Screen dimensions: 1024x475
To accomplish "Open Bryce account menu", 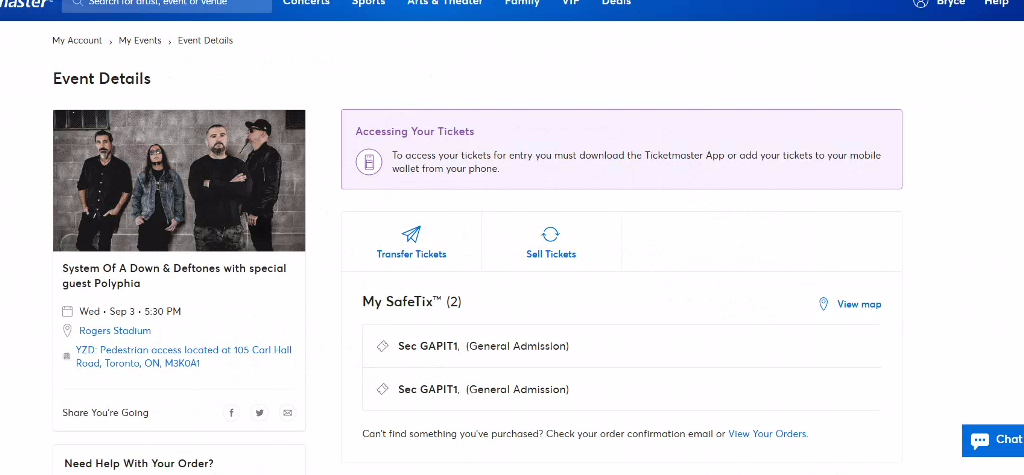I will [950, 3].
